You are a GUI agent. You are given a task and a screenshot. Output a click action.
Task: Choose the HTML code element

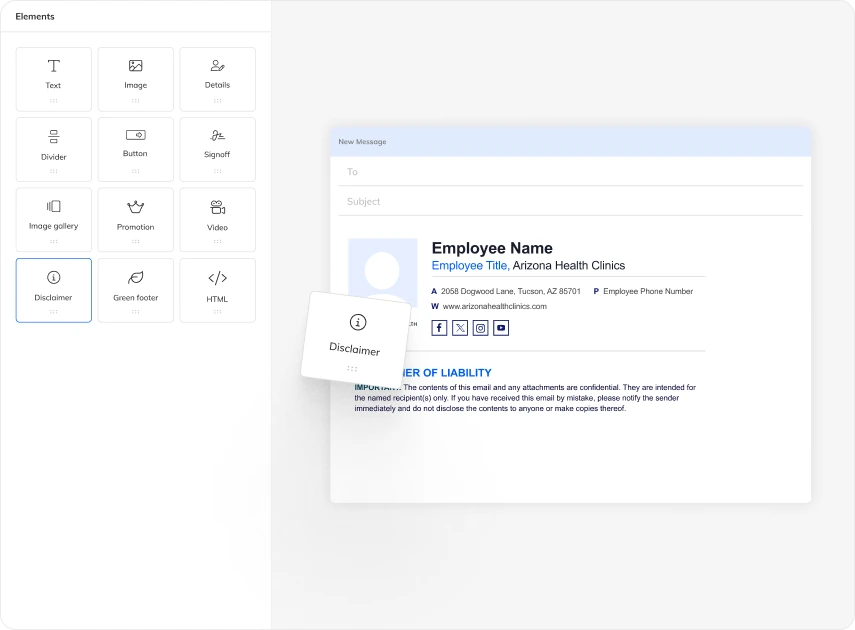click(x=217, y=290)
